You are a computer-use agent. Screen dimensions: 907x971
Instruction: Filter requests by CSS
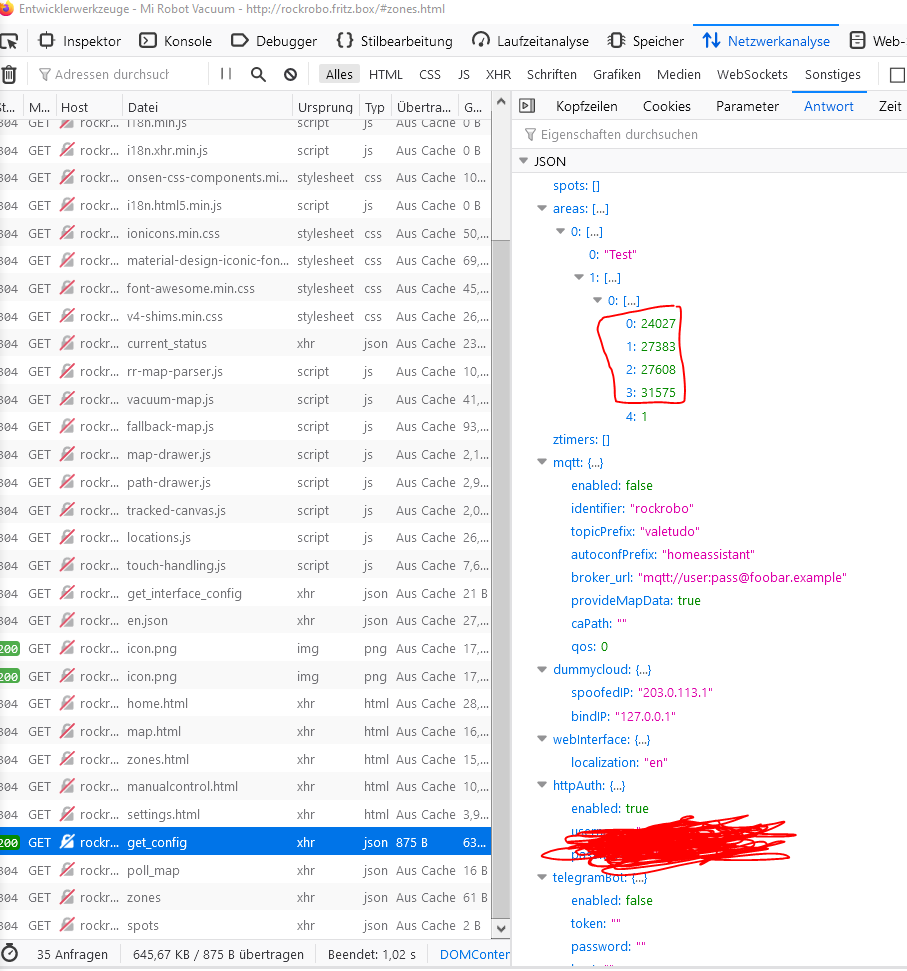(430, 75)
